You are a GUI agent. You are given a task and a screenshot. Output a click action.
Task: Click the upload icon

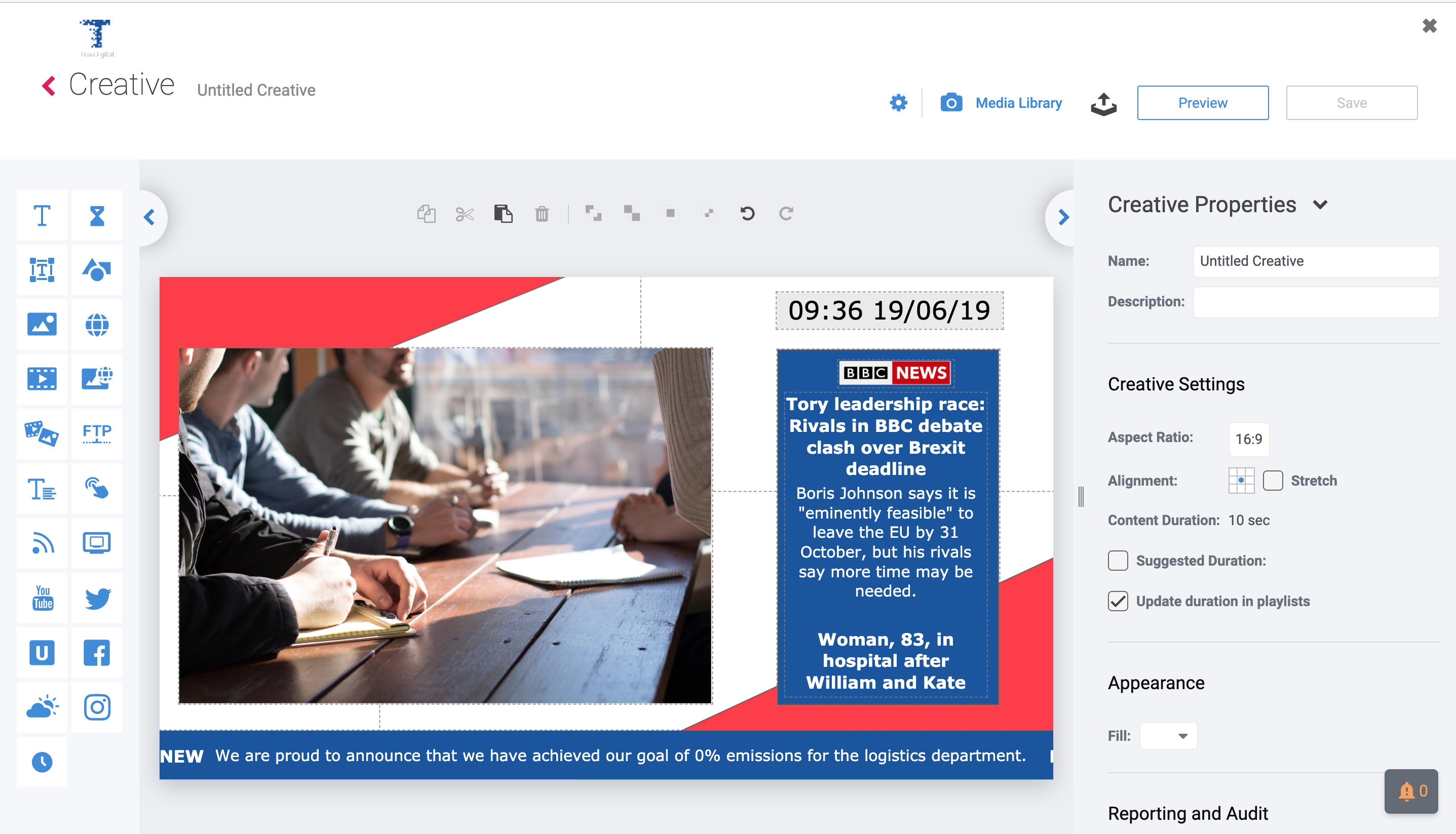pyautogui.click(x=1103, y=104)
